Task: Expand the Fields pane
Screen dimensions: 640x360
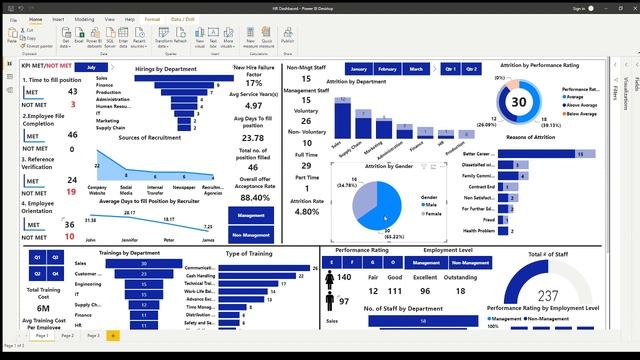Action: [637, 64]
